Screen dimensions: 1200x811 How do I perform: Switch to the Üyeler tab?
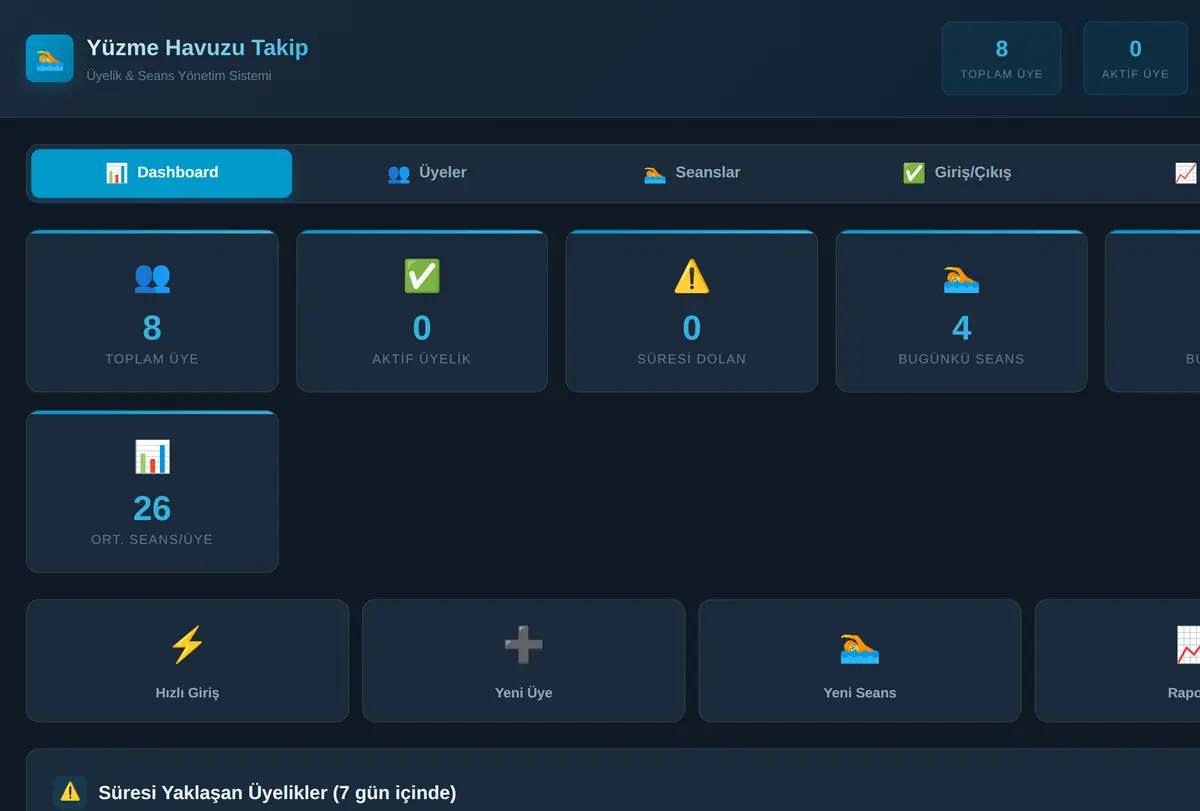(427, 173)
